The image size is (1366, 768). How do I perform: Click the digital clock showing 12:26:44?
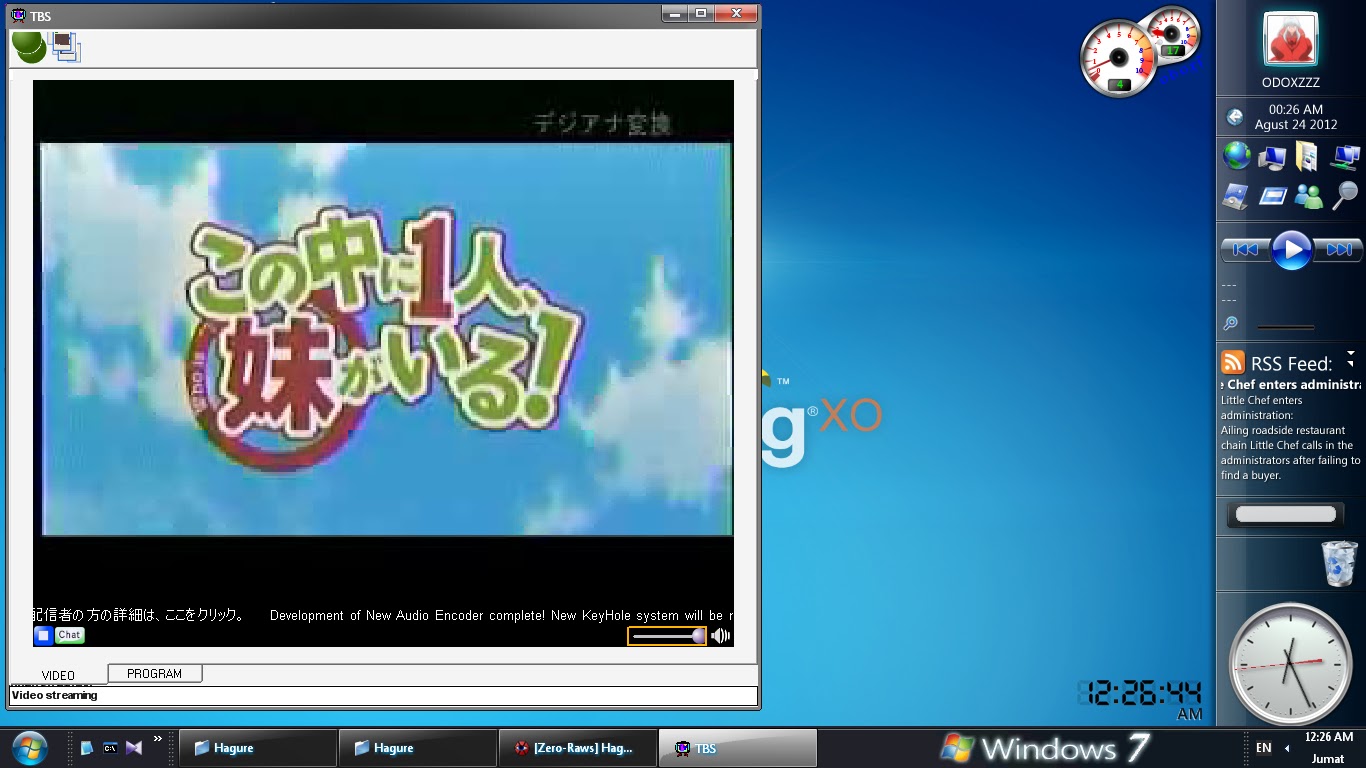(x=1139, y=694)
